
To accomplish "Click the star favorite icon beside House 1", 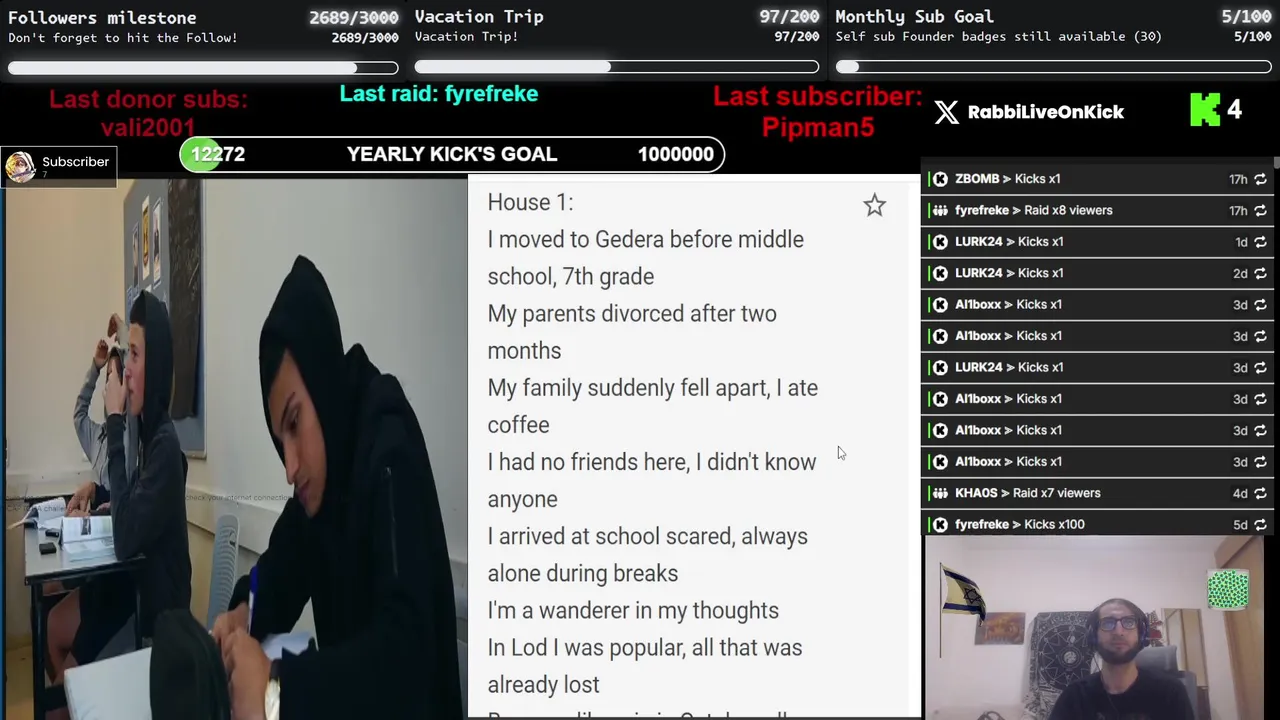I will click(875, 205).
